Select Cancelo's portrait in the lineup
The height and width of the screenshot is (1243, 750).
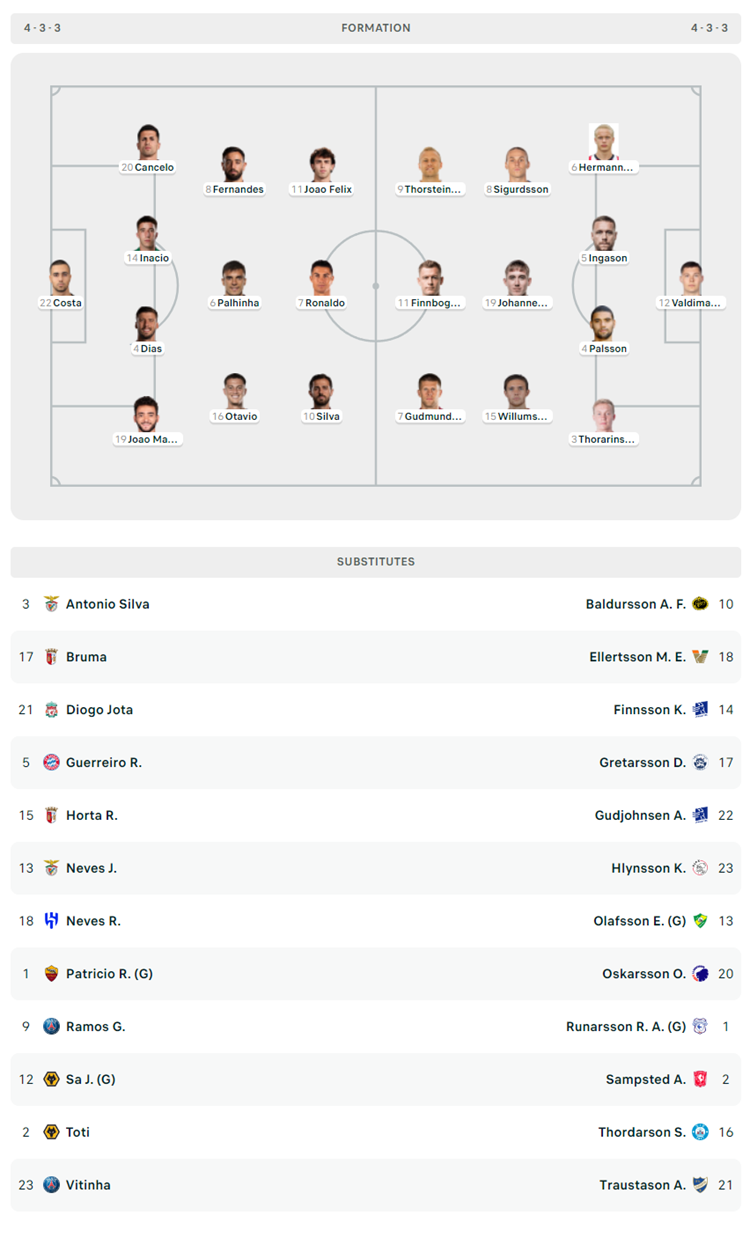[148, 141]
